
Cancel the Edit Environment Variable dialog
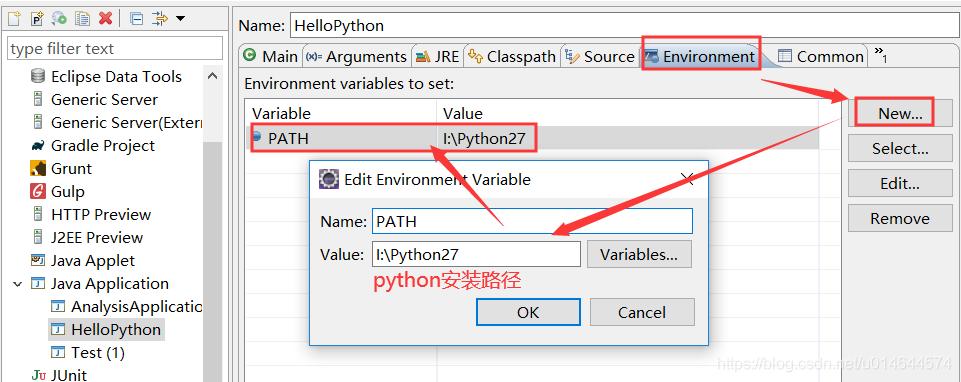tap(642, 312)
